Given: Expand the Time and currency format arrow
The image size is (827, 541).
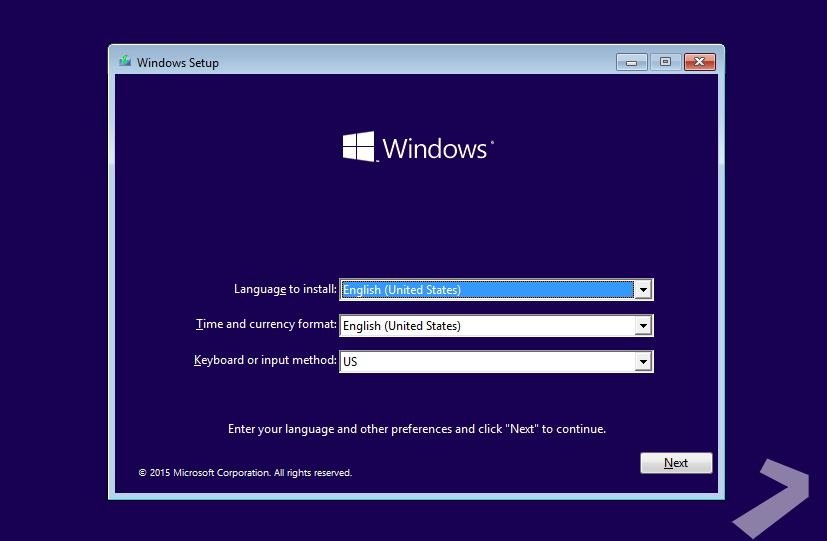Looking at the screenshot, I should pyautogui.click(x=643, y=326).
